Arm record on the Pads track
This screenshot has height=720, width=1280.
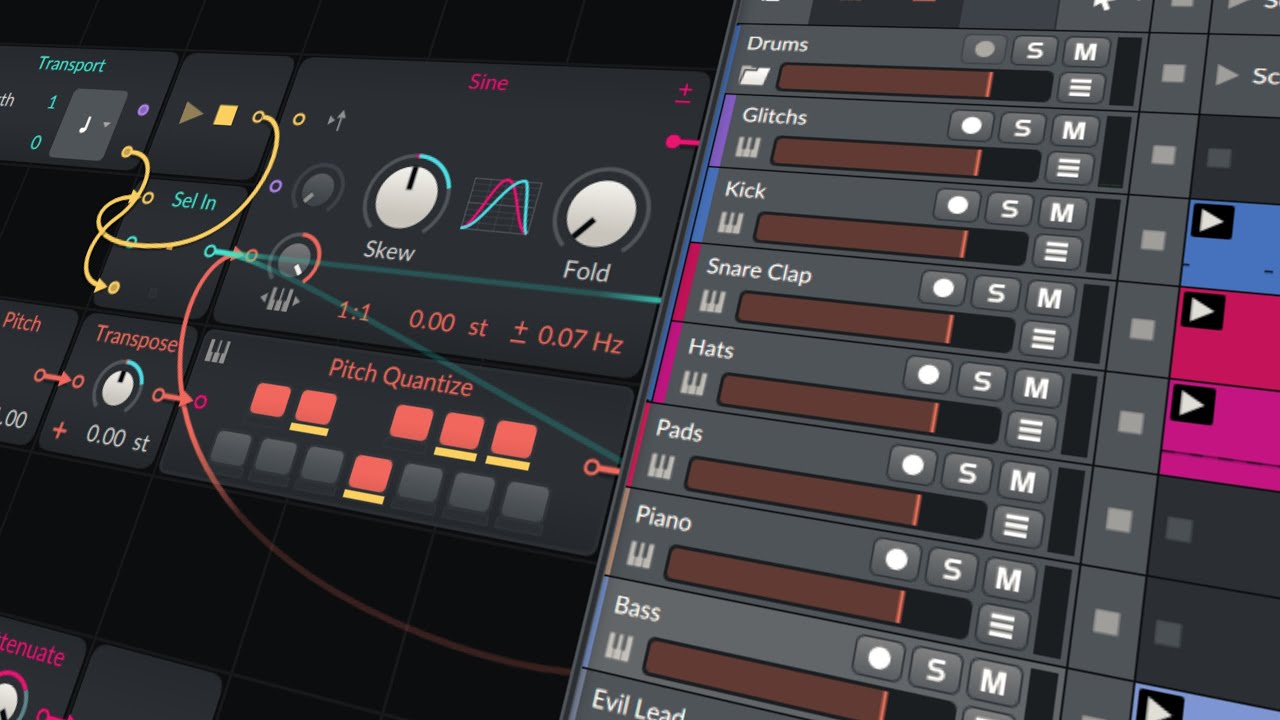point(912,466)
